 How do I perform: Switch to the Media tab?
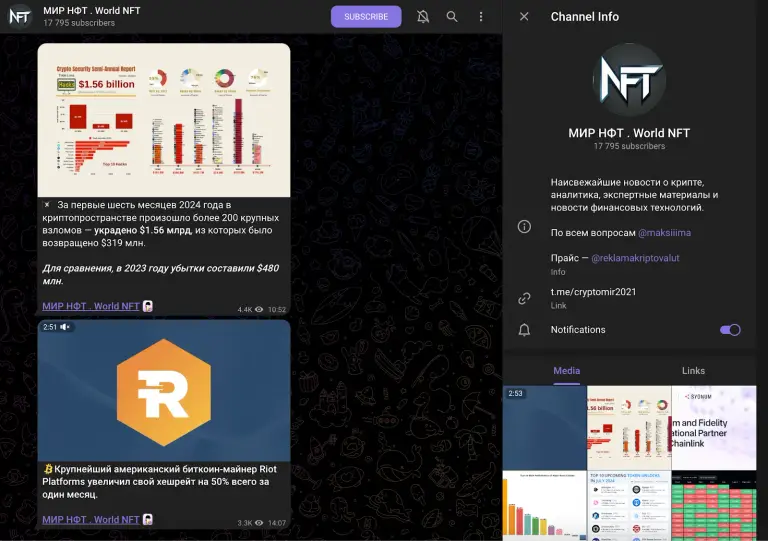pyautogui.click(x=567, y=371)
